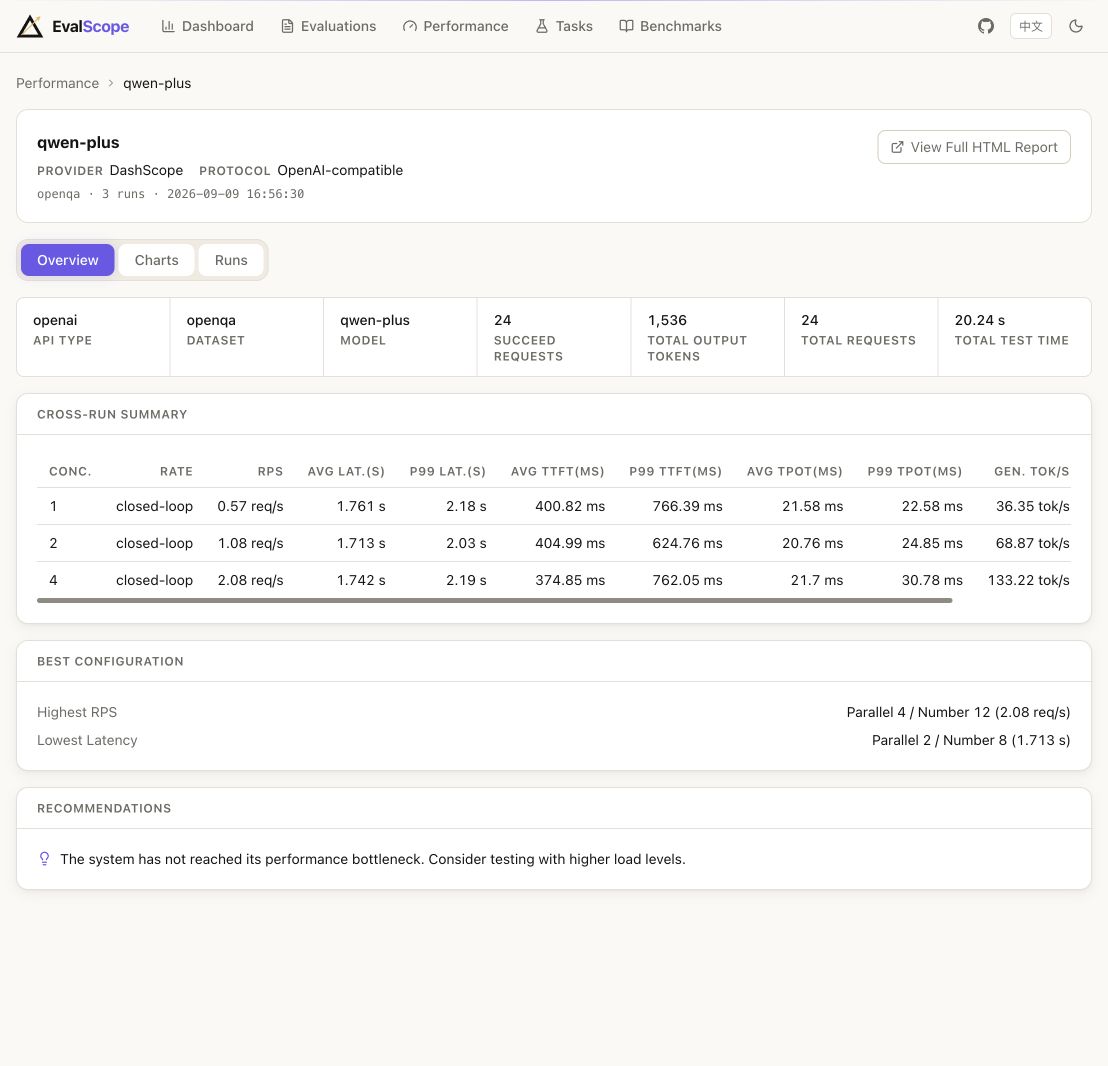Click the 20.24 s TOTAL TEST TIME stat
The image size is (1108, 1066).
(1015, 337)
